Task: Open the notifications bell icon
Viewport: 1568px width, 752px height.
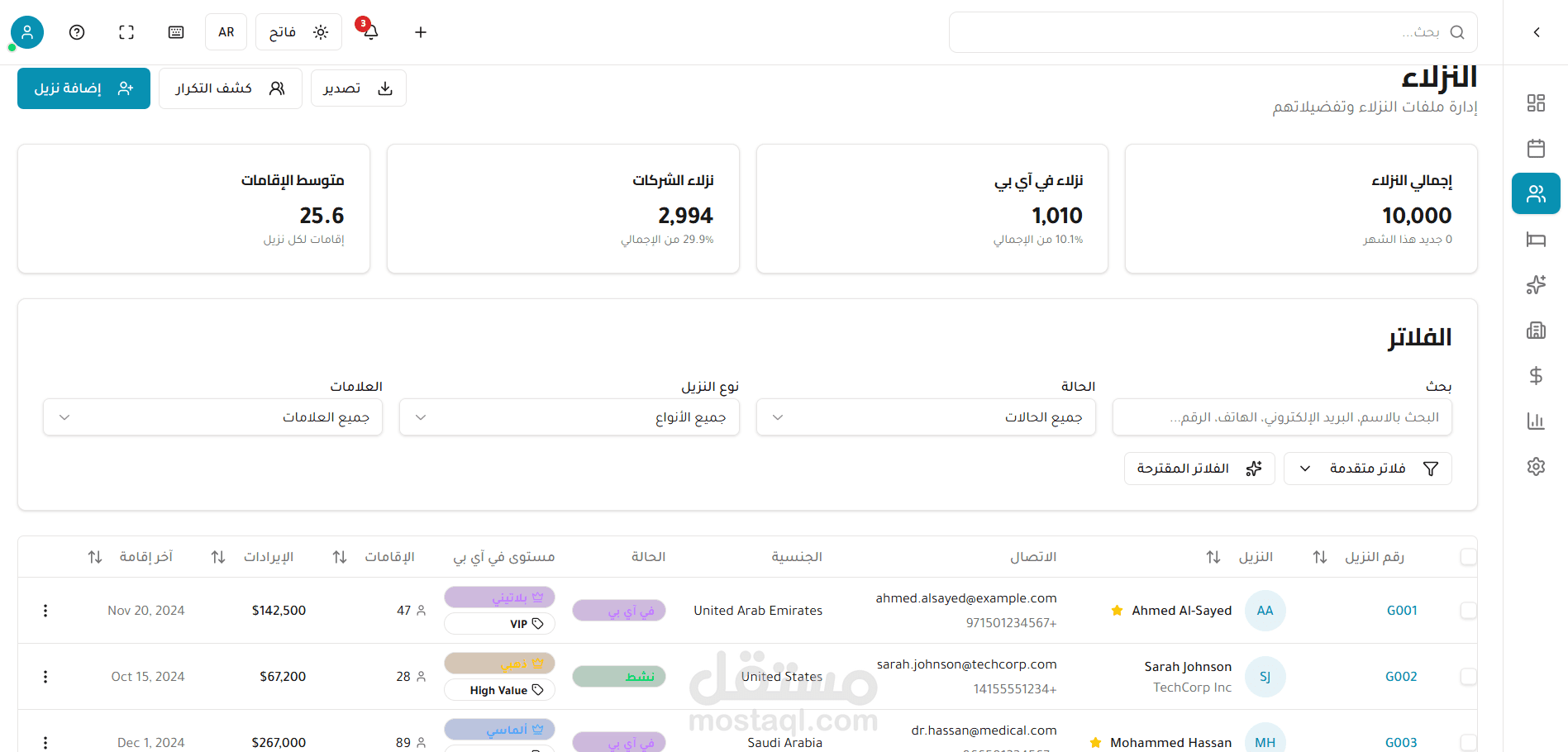Action: pos(370,32)
